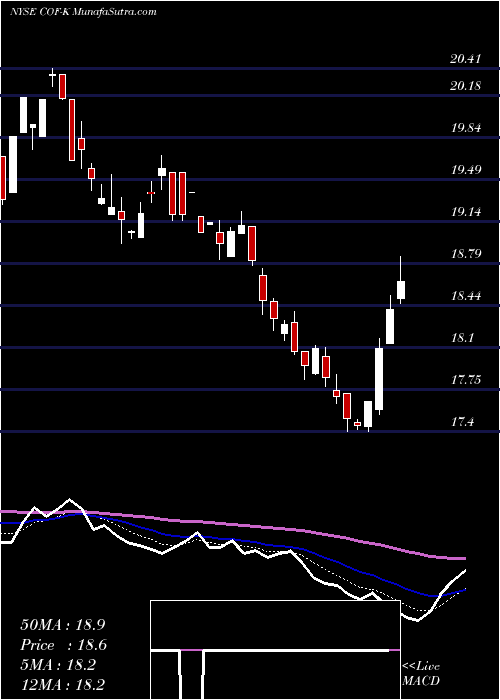Click the 18.44 price label
Image resolution: width=500 pixels, height=700 pixels.
point(466,296)
